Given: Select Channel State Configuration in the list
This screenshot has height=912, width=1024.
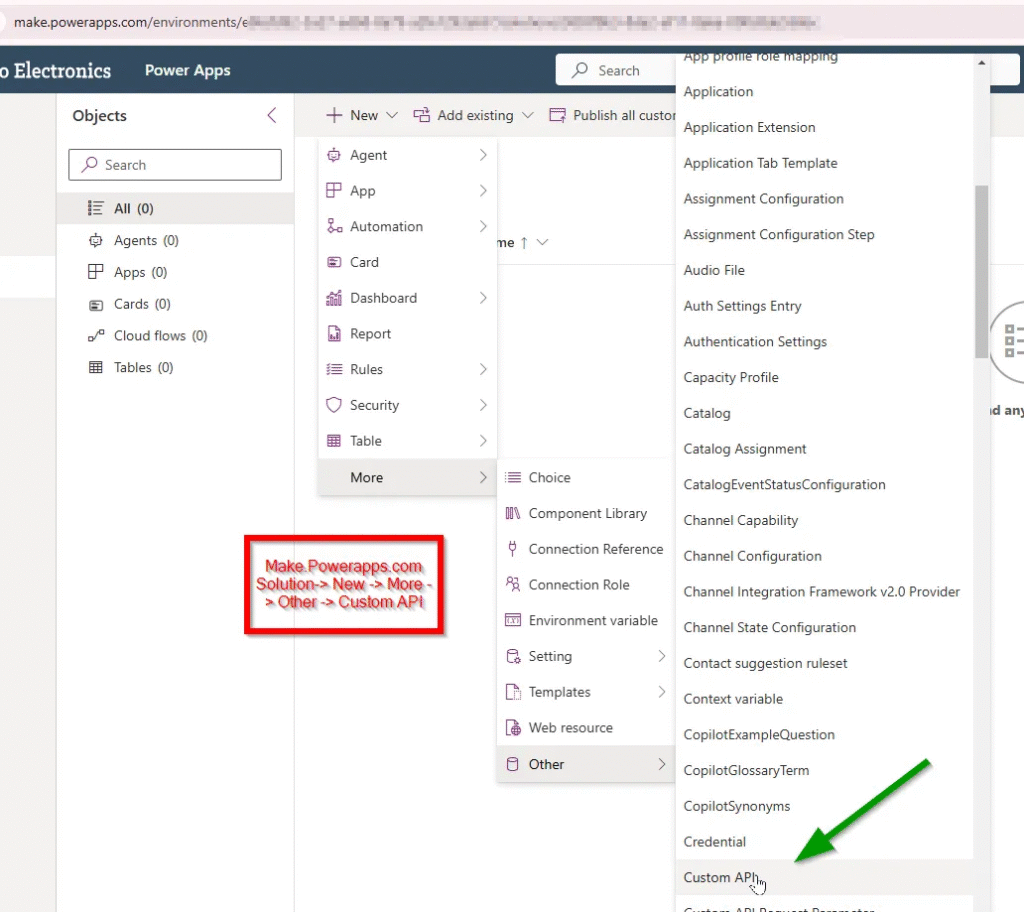Looking at the screenshot, I should [769, 628].
